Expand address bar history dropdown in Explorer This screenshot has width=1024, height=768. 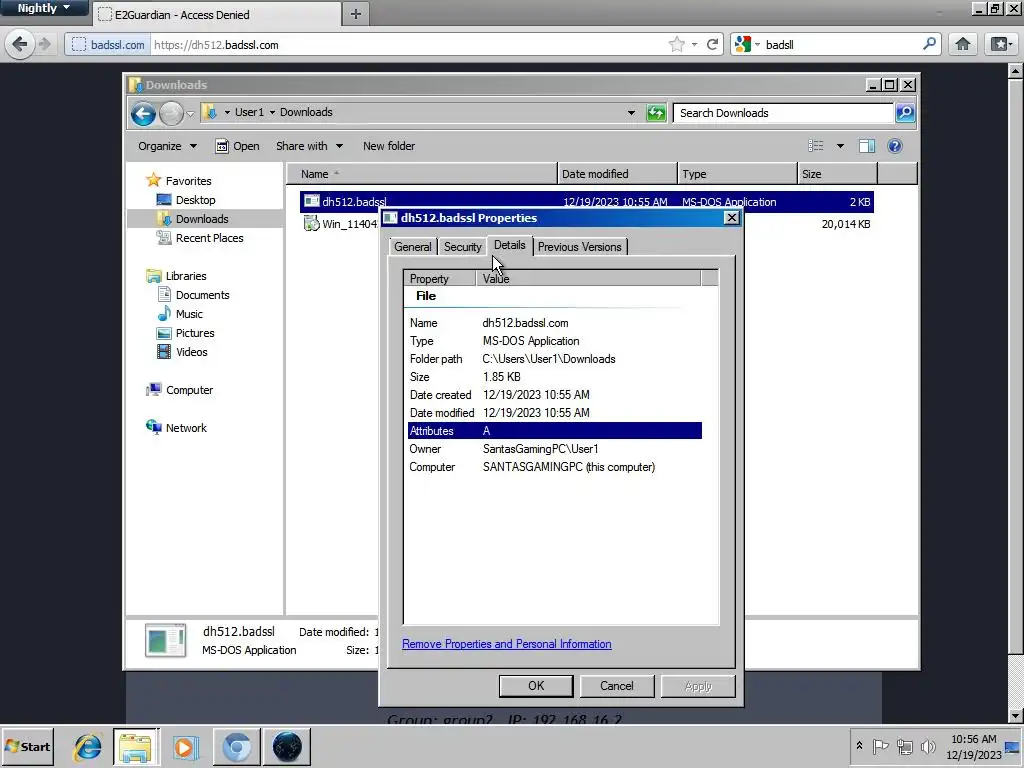pos(631,113)
